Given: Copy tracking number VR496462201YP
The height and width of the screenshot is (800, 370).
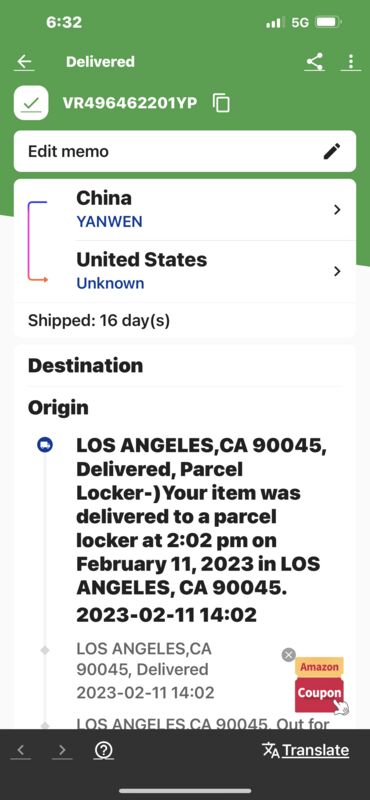Looking at the screenshot, I should [x=221, y=103].
